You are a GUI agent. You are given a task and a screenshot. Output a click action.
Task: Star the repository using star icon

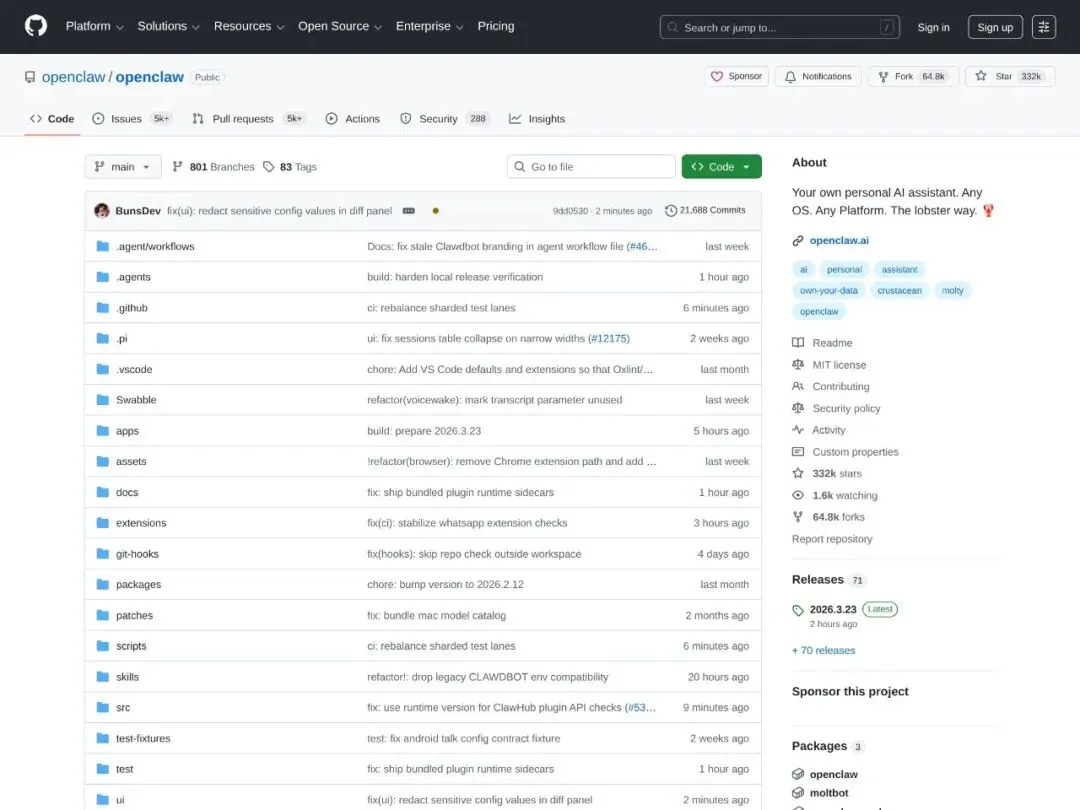point(981,76)
